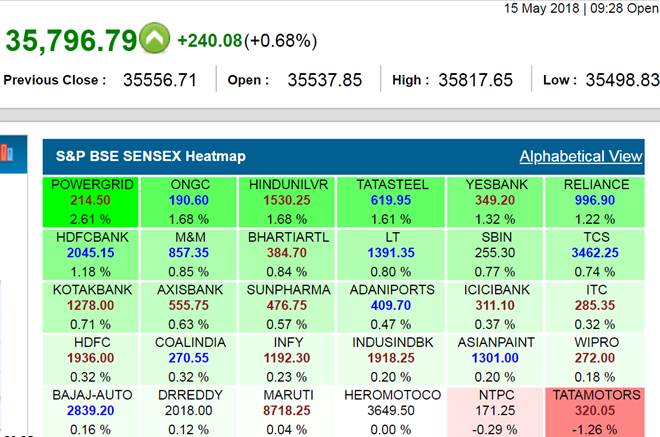Viewport: 660px width, 437px height.
Task: Select the TATAMOTORS red heatmap tile
Action: [597, 410]
